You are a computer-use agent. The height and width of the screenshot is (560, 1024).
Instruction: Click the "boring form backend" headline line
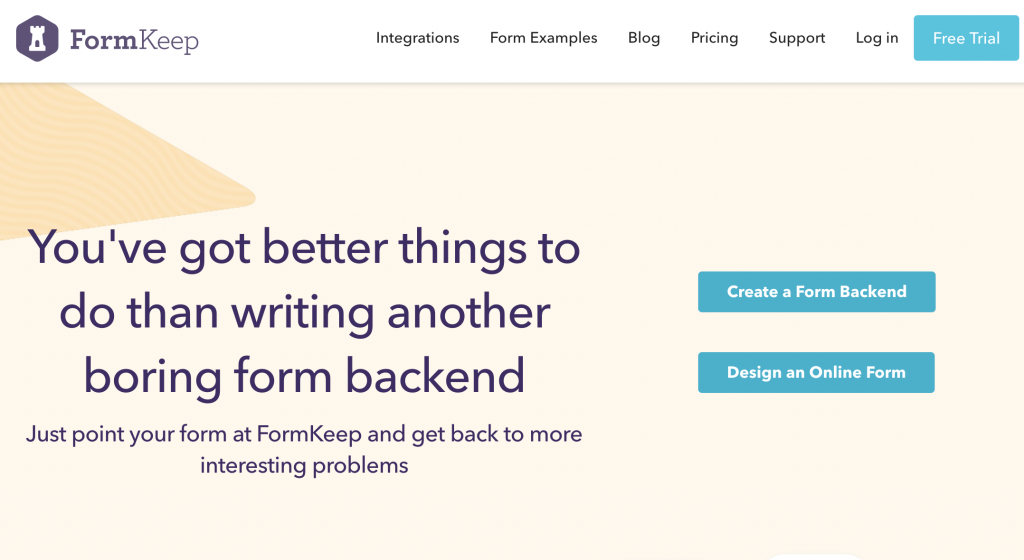click(304, 376)
